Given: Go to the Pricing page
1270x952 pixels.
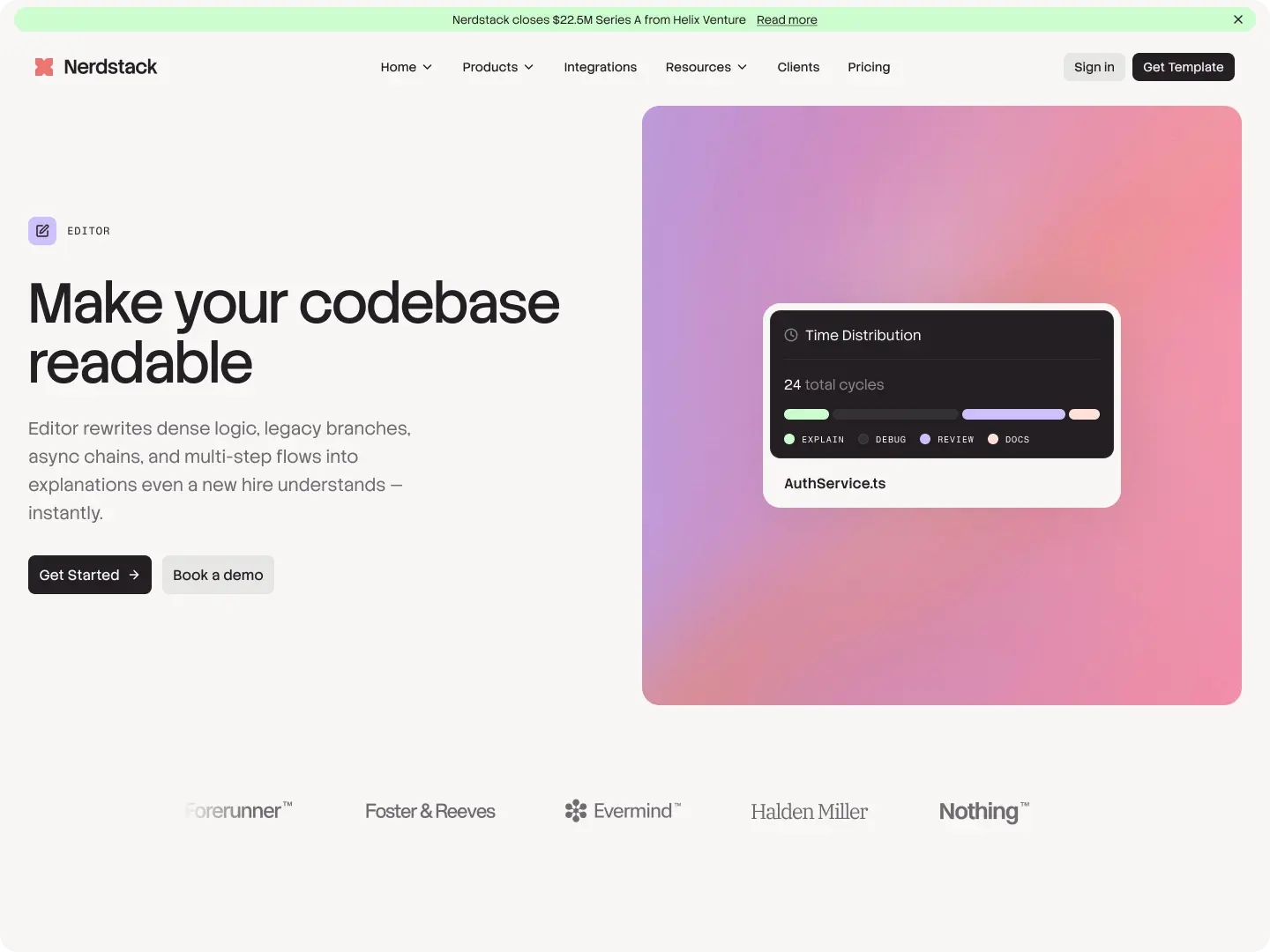Looking at the screenshot, I should click(x=869, y=67).
